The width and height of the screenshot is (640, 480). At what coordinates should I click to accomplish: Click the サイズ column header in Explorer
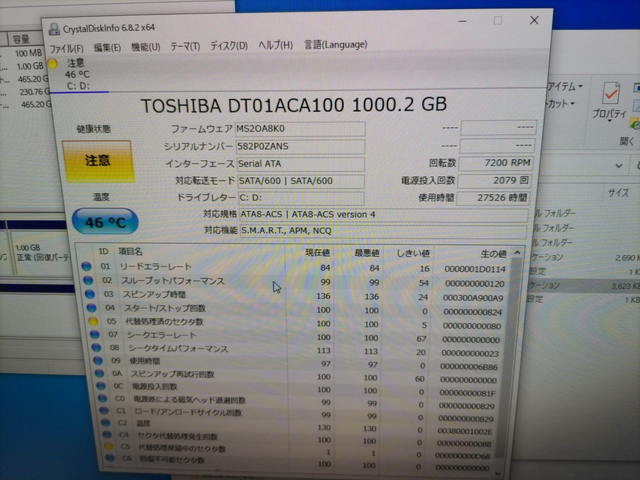click(618, 193)
